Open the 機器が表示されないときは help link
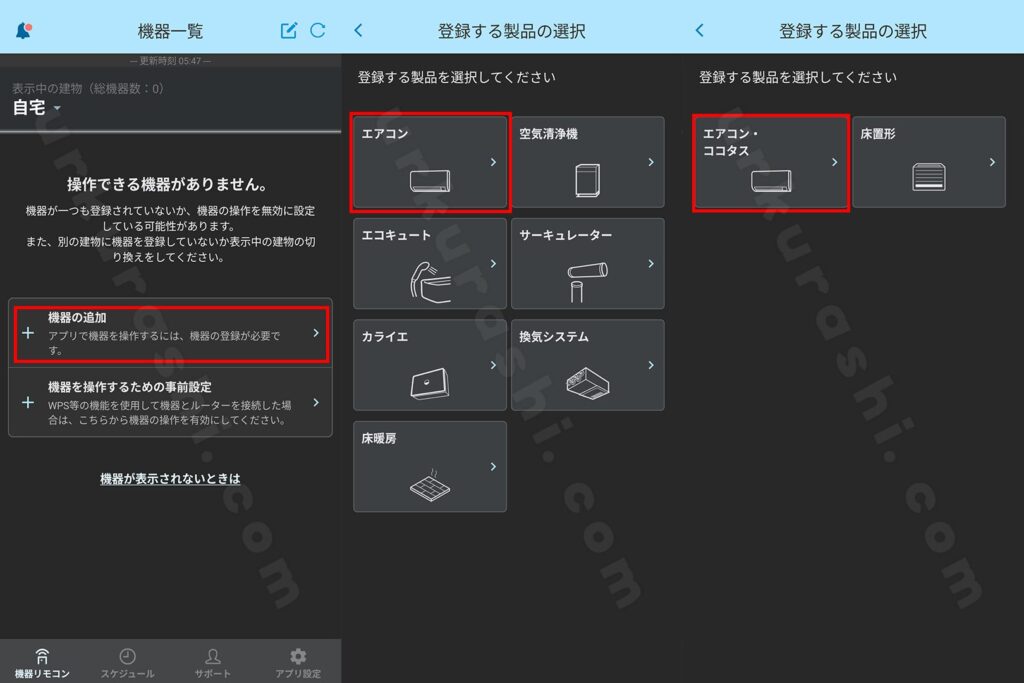The image size is (1024, 683). [170, 479]
